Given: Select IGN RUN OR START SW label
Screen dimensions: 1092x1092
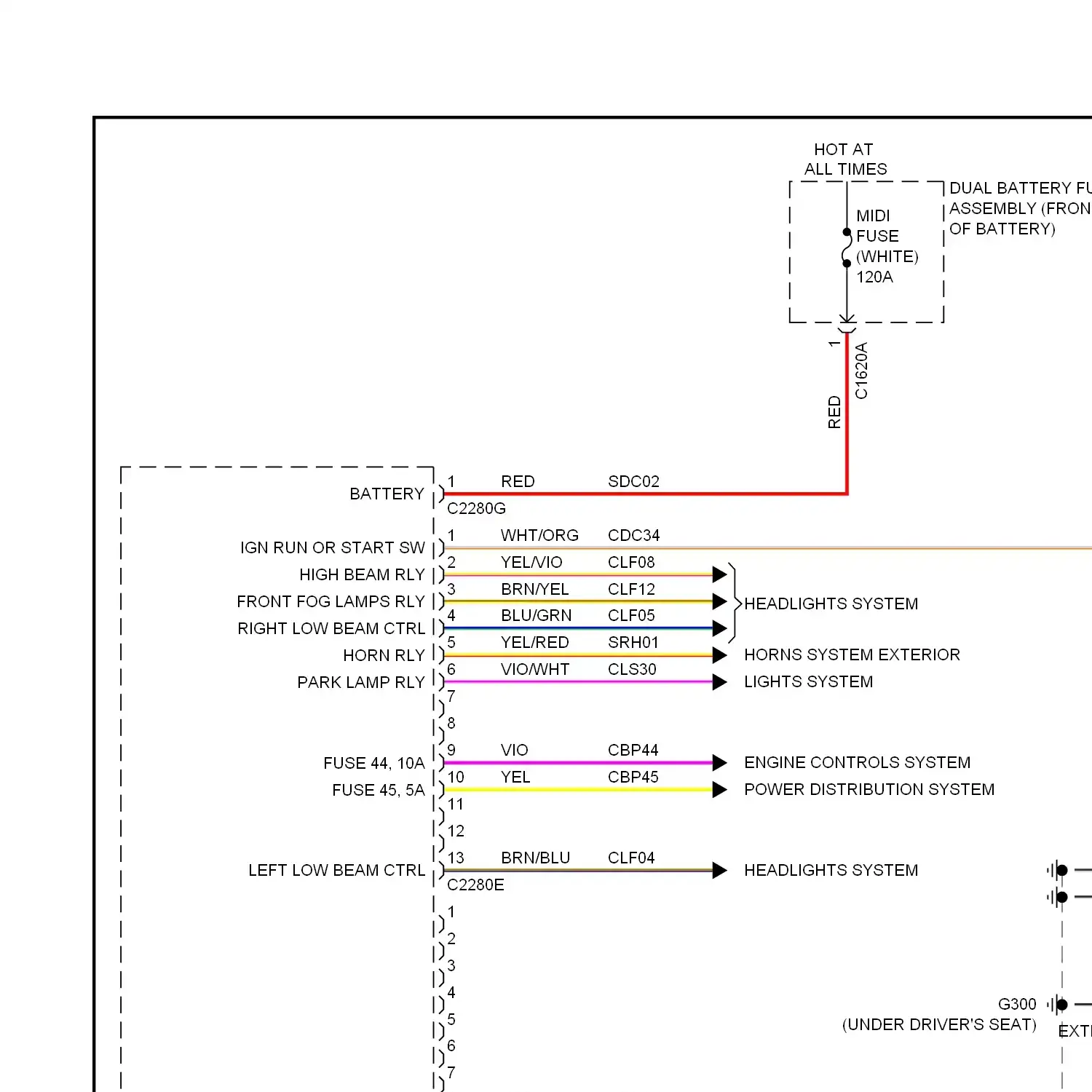Looking at the screenshot, I should 333,547.
